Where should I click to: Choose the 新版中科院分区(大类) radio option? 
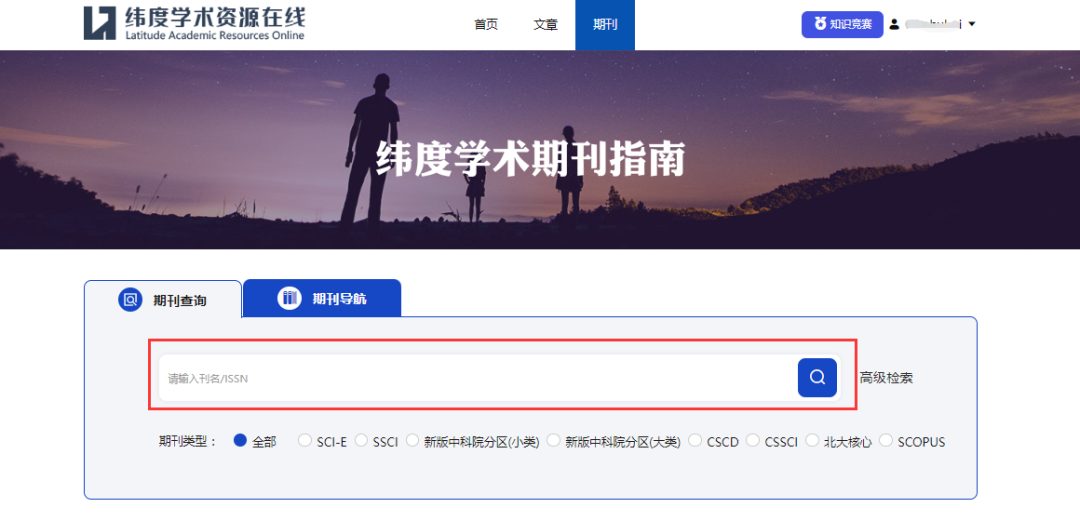pyautogui.click(x=553, y=441)
